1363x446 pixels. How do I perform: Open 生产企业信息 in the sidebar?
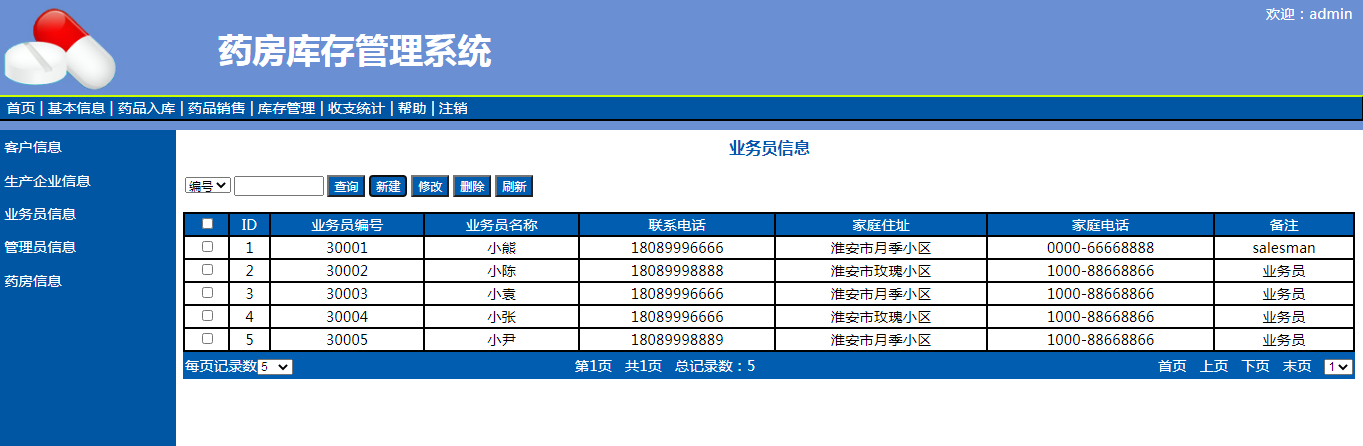pyautogui.click(x=47, y=181)
